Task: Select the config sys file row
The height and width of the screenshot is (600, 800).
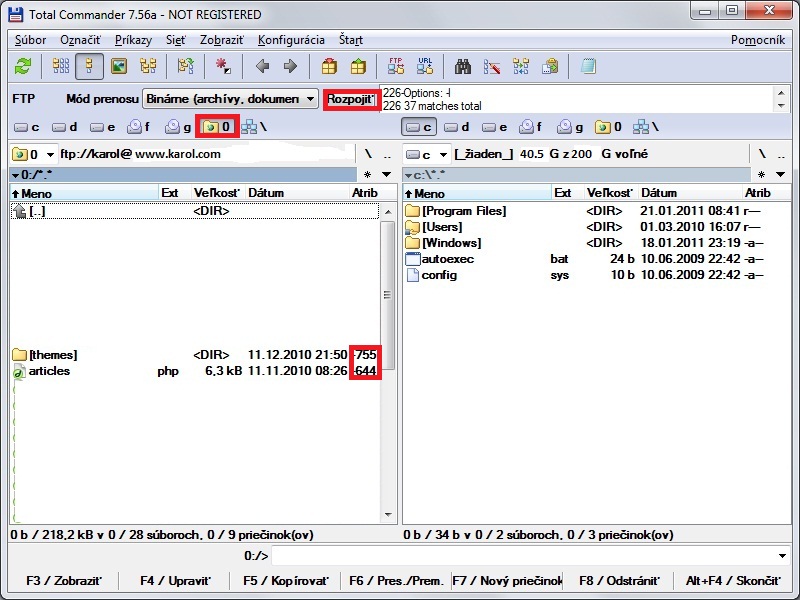Action: coord(596,275)
